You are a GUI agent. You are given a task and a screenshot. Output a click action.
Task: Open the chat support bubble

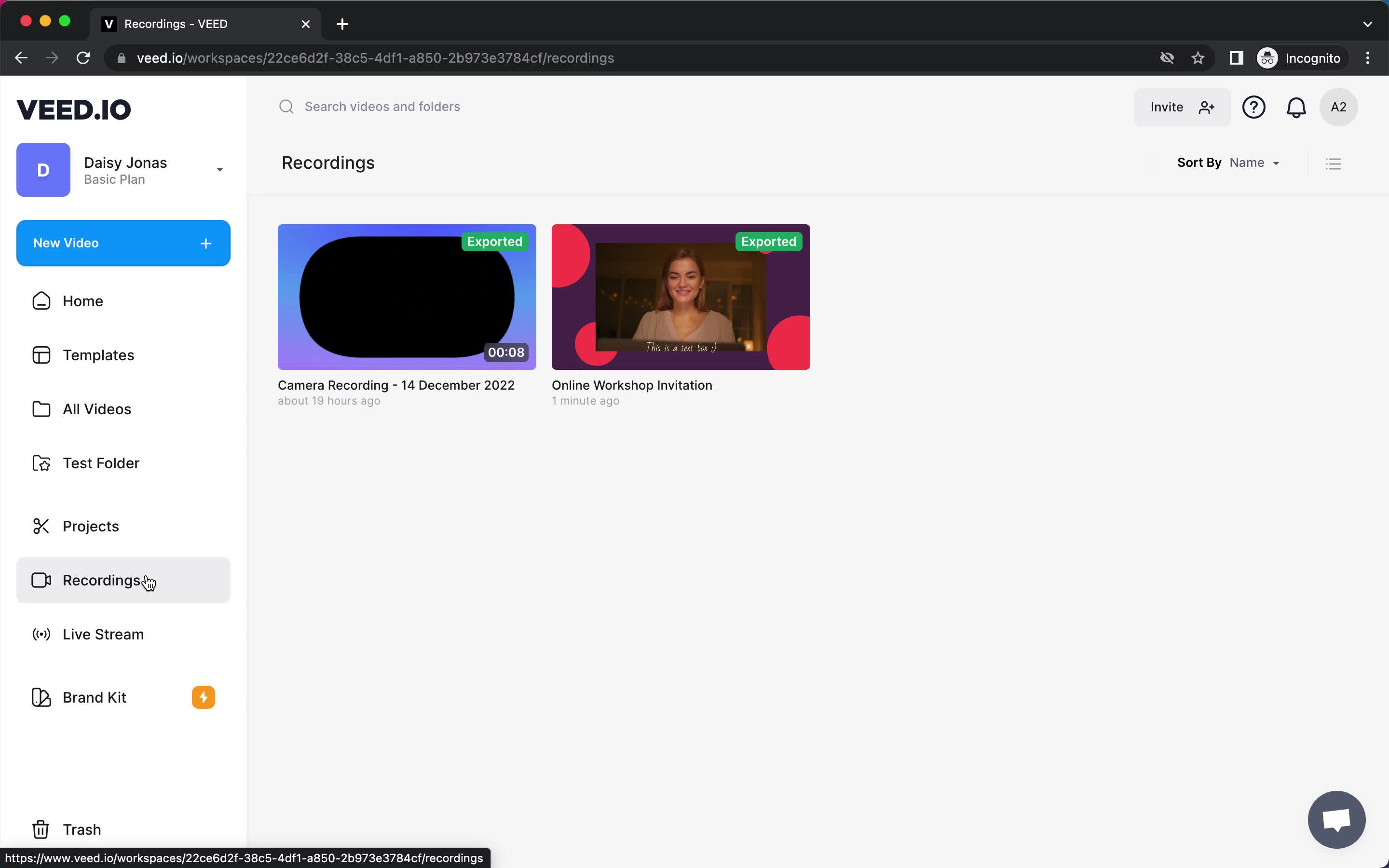[1336, 819]
